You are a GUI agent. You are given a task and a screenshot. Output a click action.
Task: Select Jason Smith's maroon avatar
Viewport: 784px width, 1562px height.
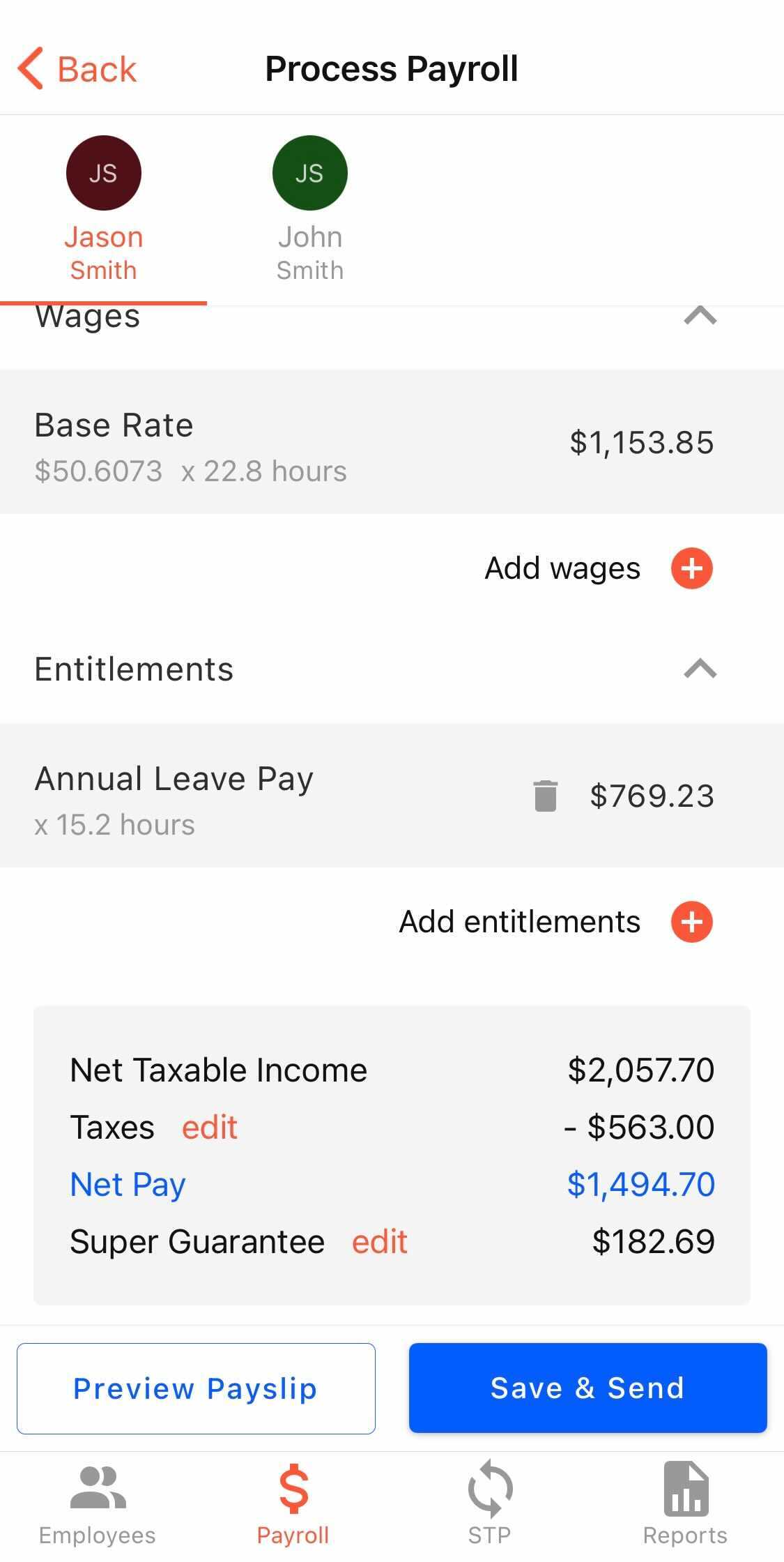(x=104, y=172)
